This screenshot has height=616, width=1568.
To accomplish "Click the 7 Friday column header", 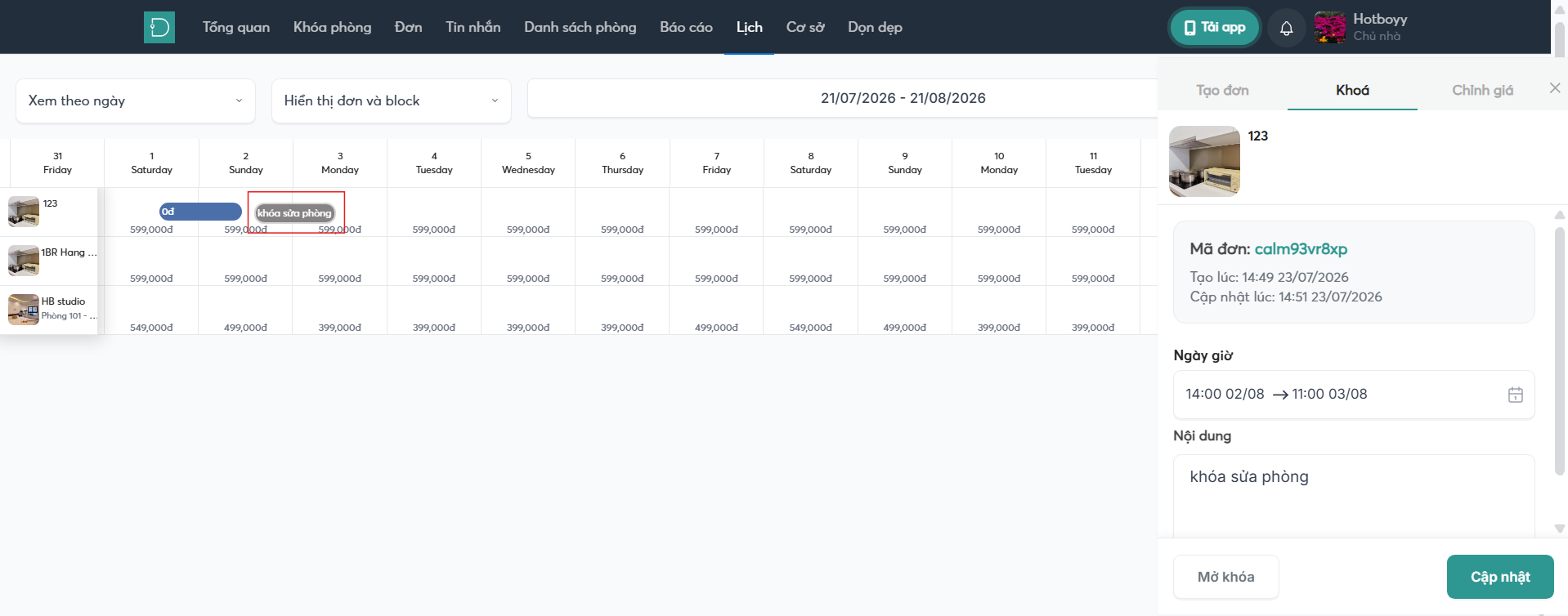I will pyautogui.click(x=717, y=163).
